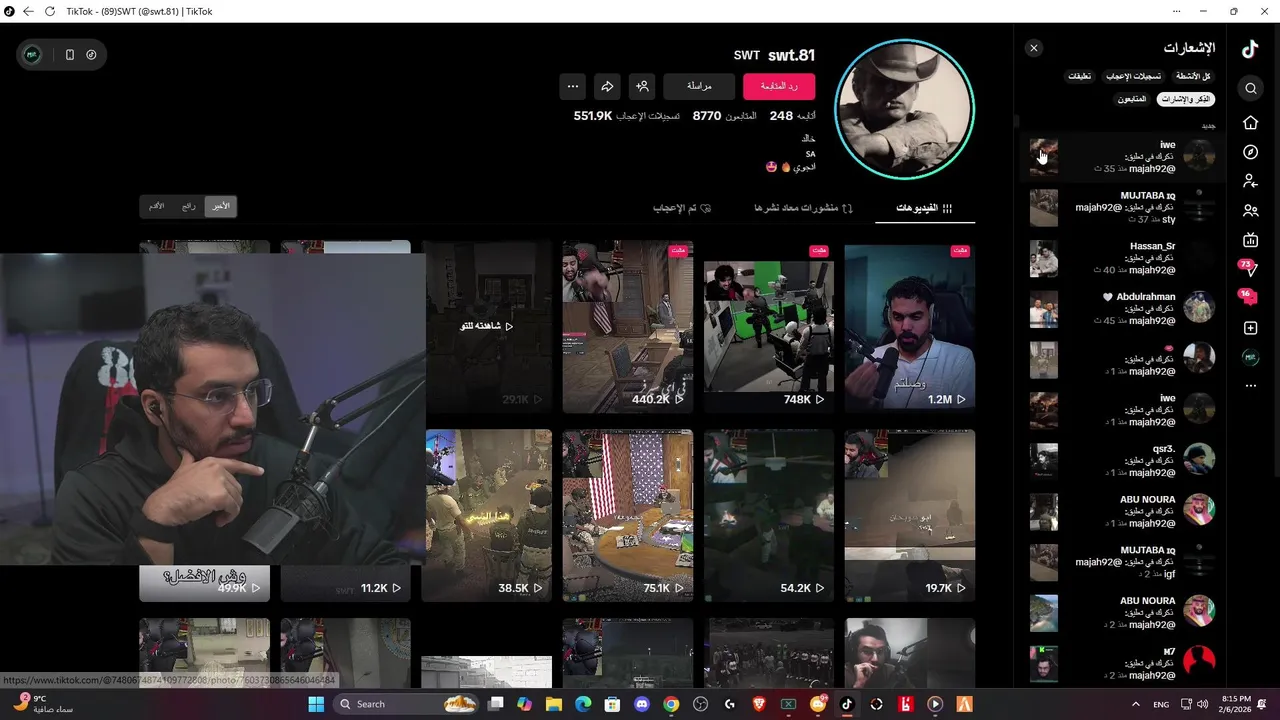The image size is (1280, 720).
Task: Click the share arrow on swt.81 profile
Action: (x=607, y=86)
